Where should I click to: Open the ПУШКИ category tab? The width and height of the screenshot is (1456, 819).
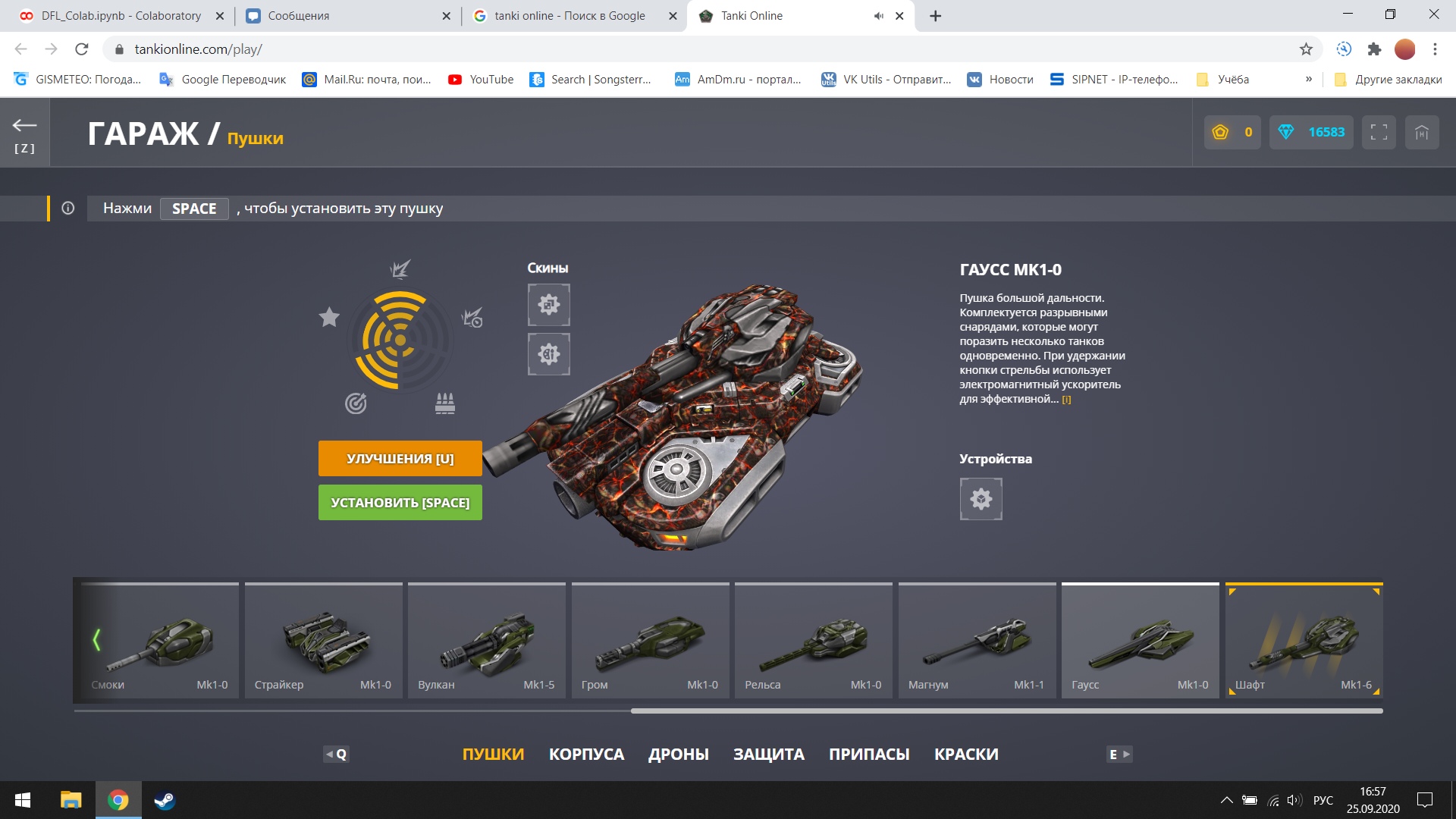(x=493, y=755)
